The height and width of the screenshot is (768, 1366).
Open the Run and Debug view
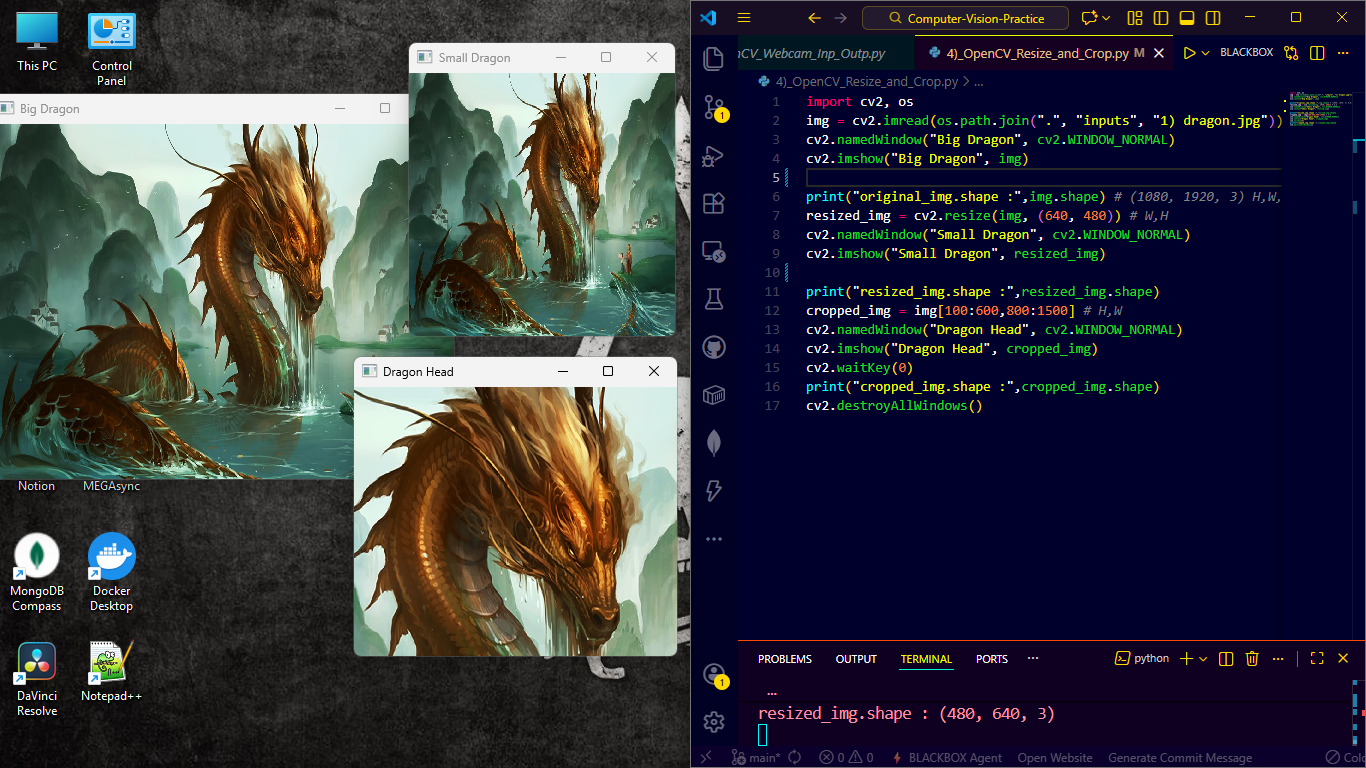pos(714,155)
